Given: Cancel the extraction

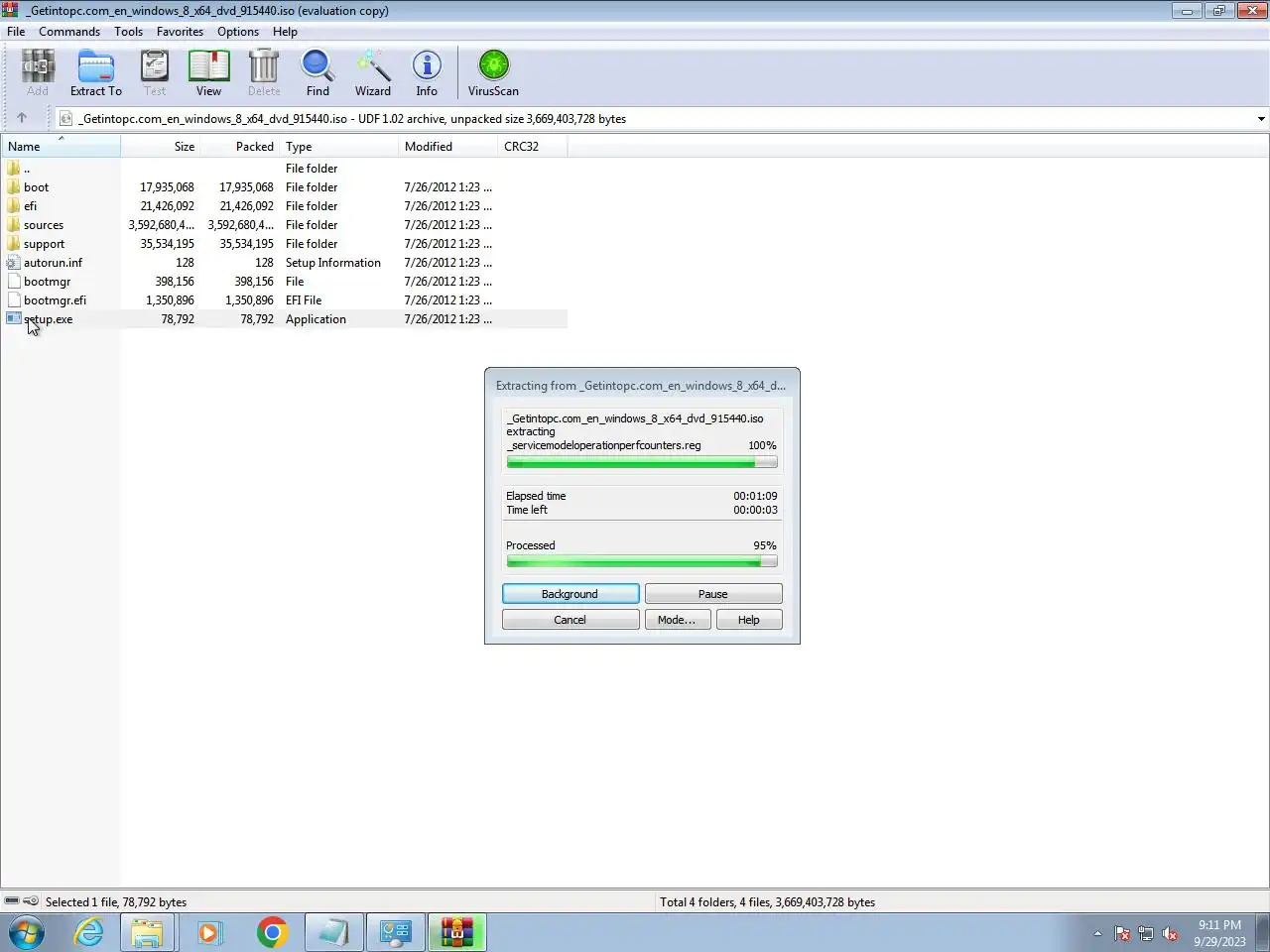Looking at the screenshot, I should (x=571, y=620).
